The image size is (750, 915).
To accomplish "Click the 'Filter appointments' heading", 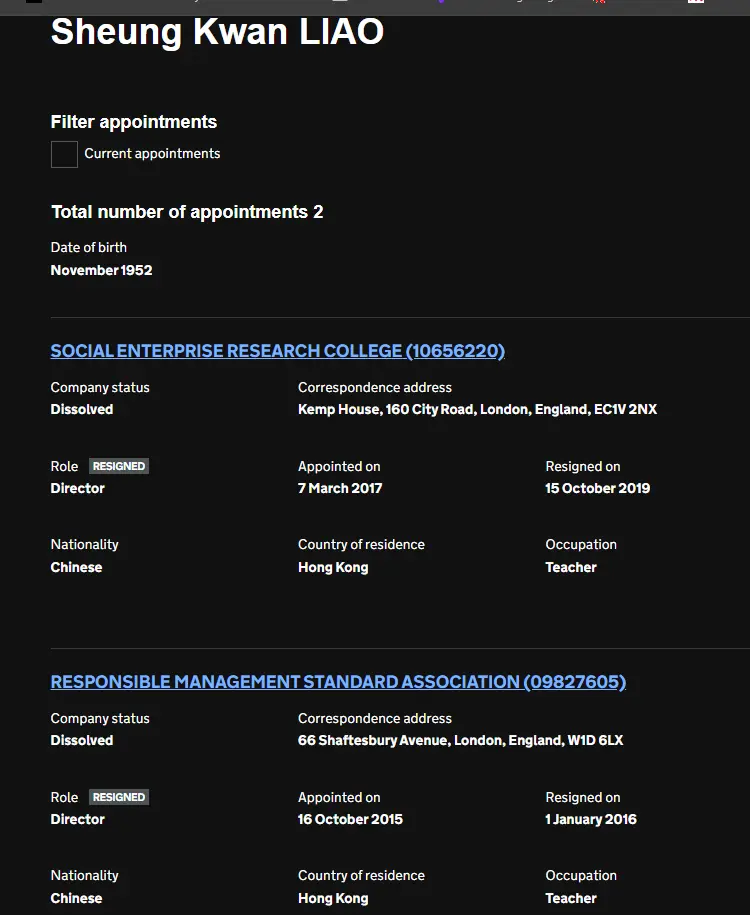I will pos(134,122).
